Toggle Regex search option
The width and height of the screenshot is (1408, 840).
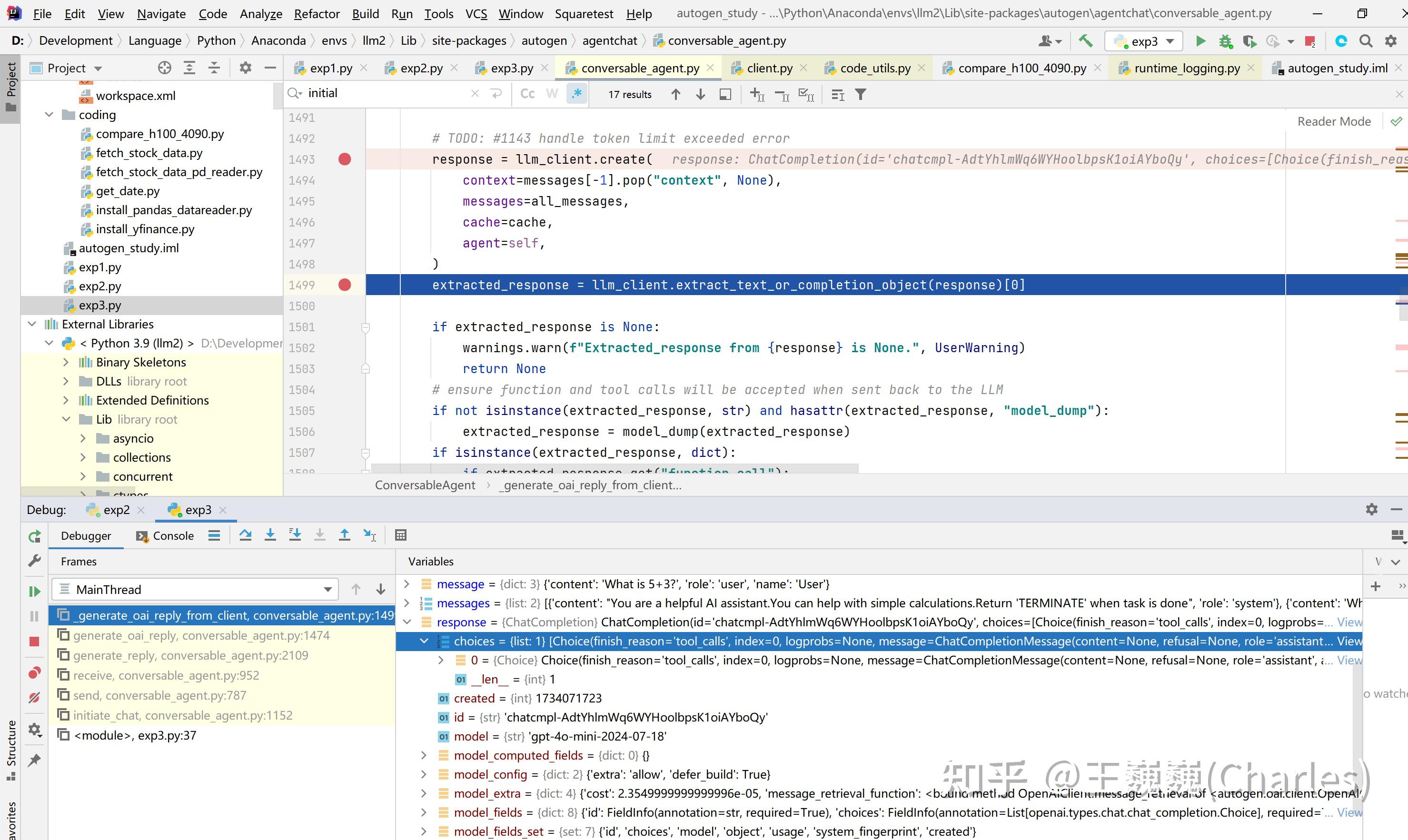click(576, 94)
